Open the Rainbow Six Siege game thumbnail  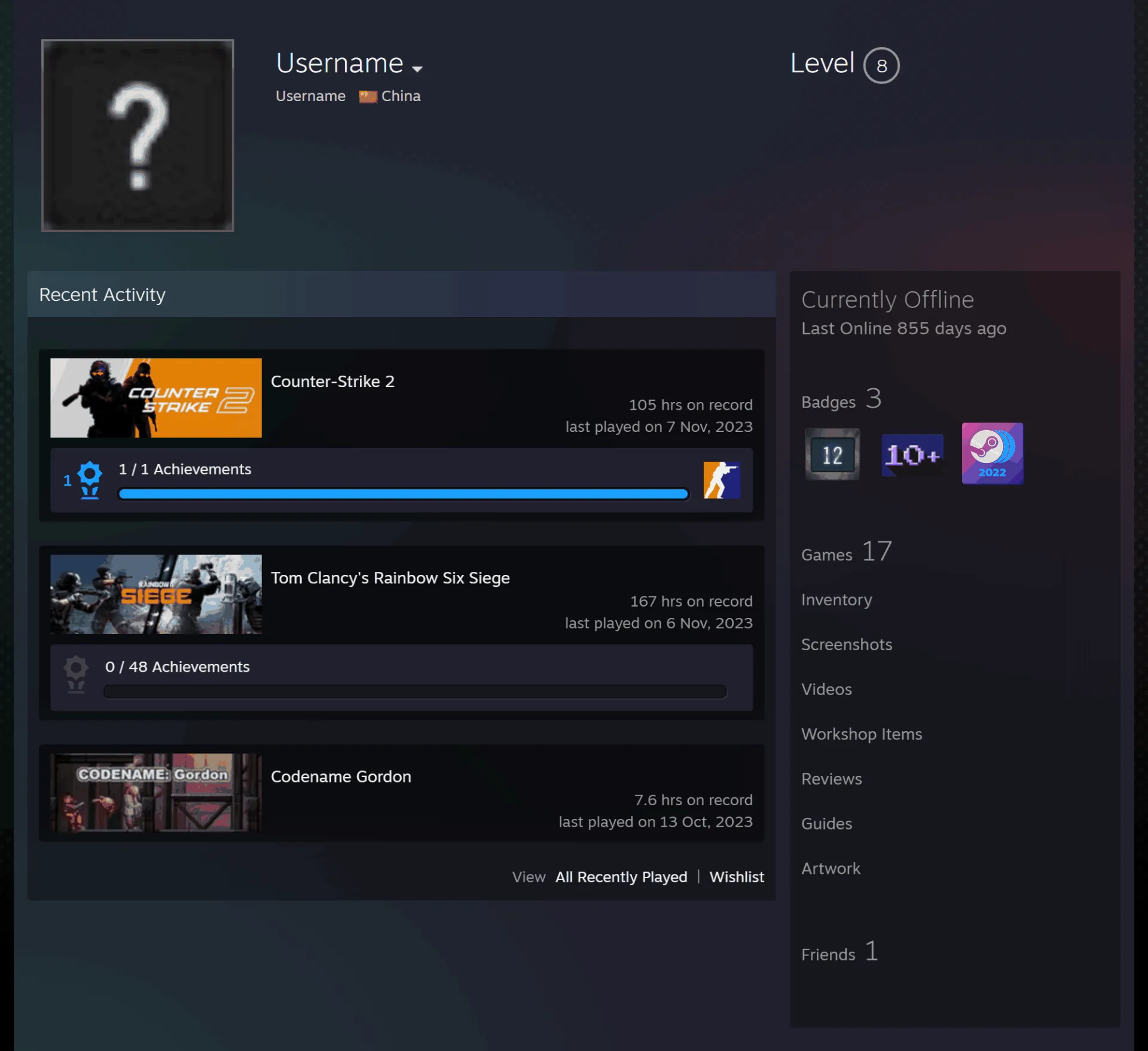click(x=156, y=594)
